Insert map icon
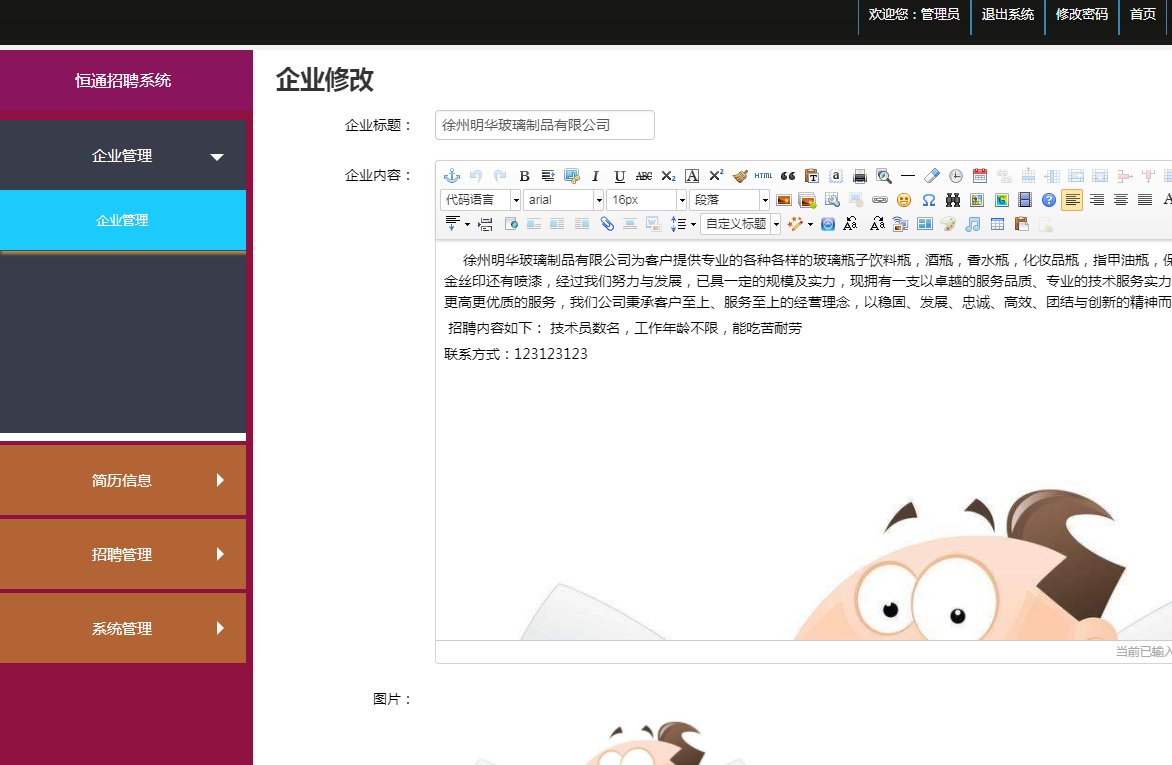 977,200
